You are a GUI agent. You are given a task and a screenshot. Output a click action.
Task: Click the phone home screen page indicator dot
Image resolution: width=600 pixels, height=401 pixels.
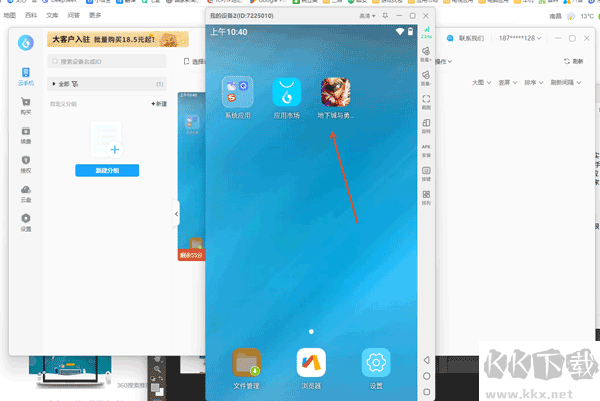click(x=311, y=331)
